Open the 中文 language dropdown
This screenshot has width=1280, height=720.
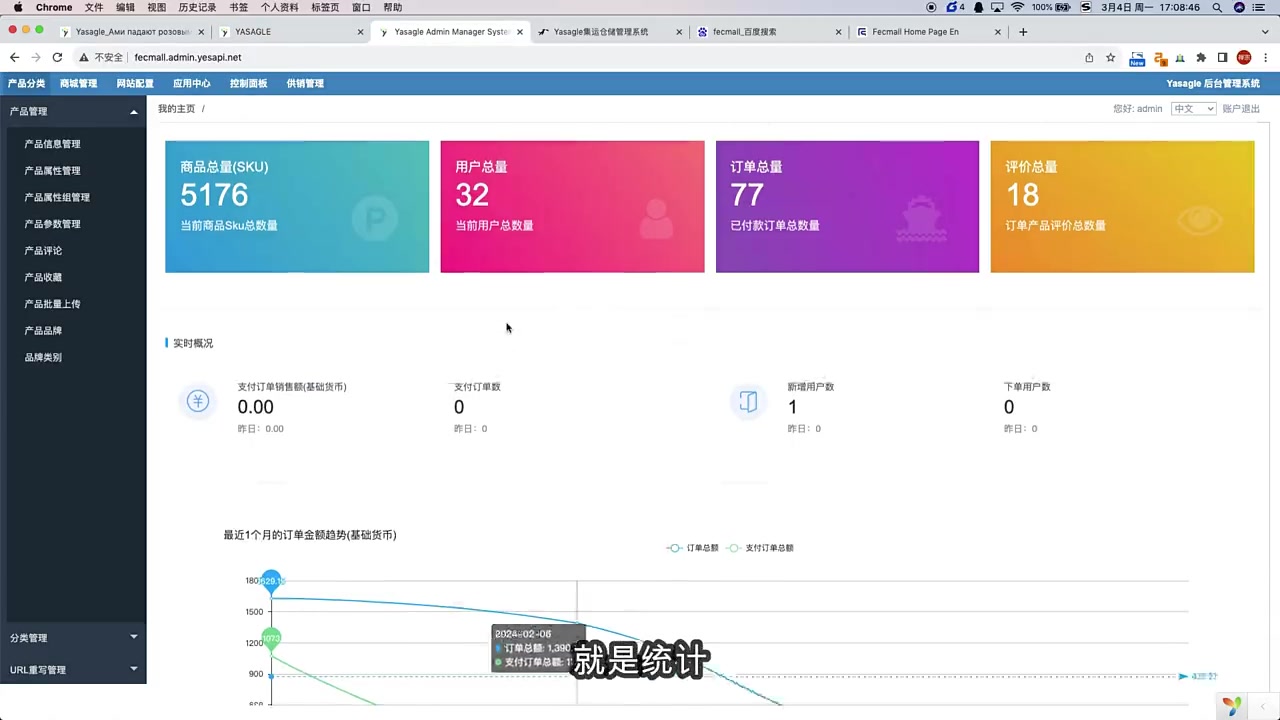coord(1193,108)
